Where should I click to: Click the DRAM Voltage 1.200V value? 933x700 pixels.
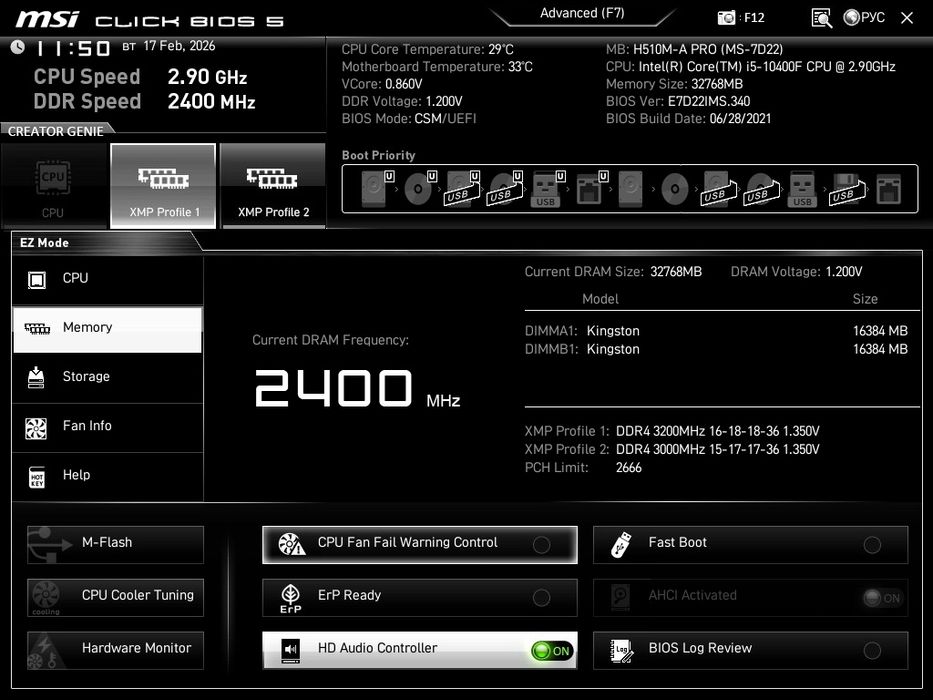point(844,272)
